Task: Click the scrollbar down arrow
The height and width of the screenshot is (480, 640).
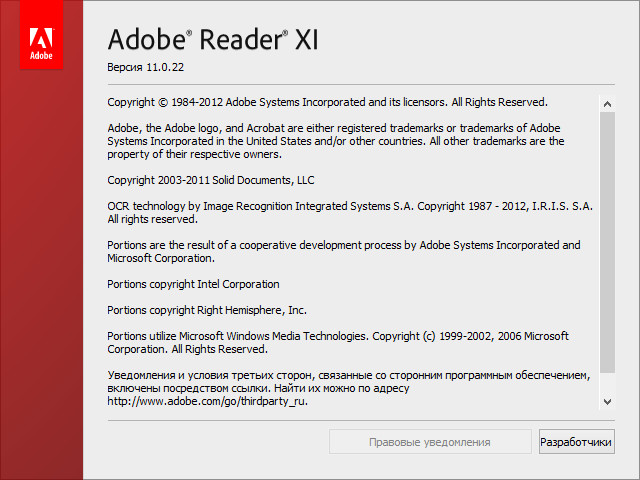Action: pyautogui.click(x=607, y=400)
